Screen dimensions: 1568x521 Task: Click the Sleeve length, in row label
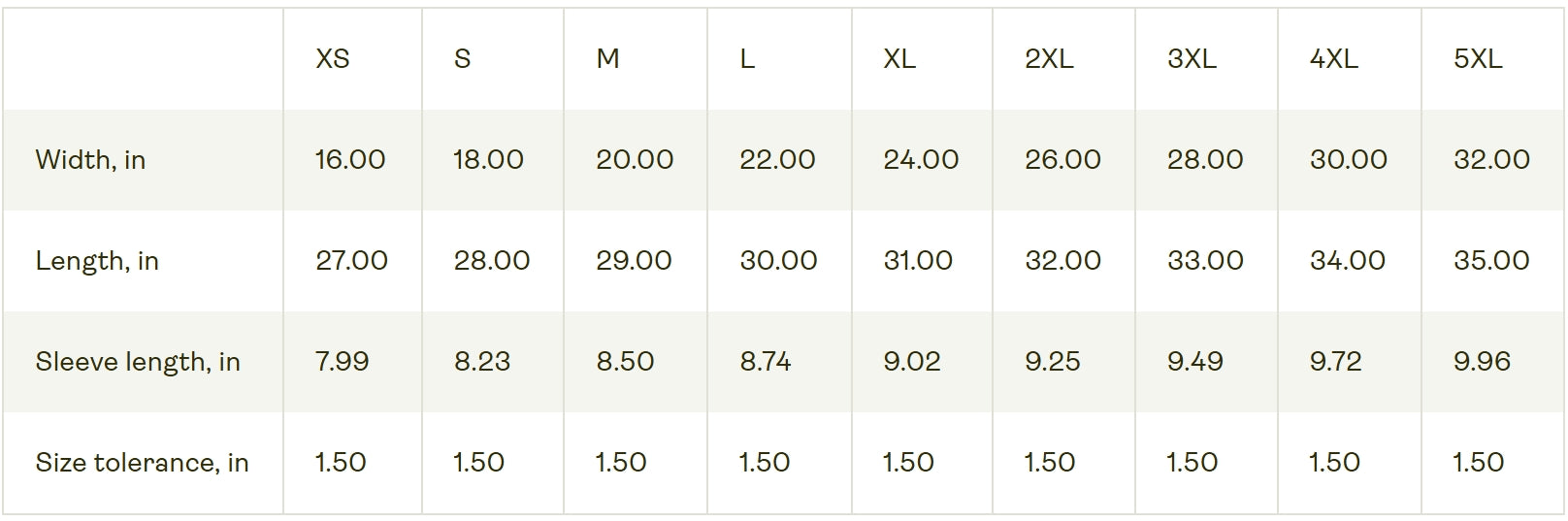138,362
